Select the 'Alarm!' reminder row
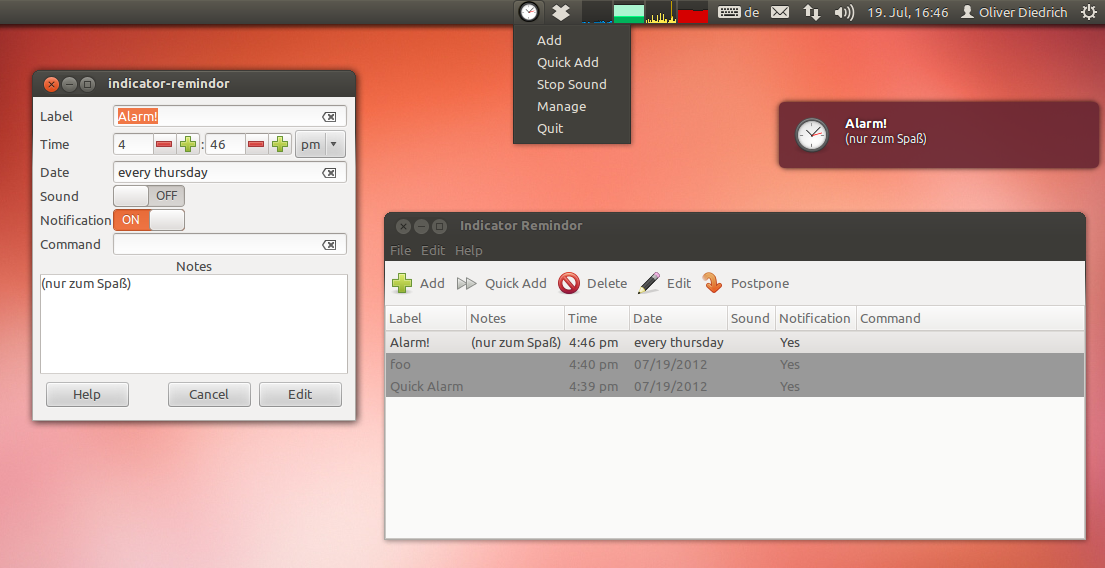 [x=735, y=342]
